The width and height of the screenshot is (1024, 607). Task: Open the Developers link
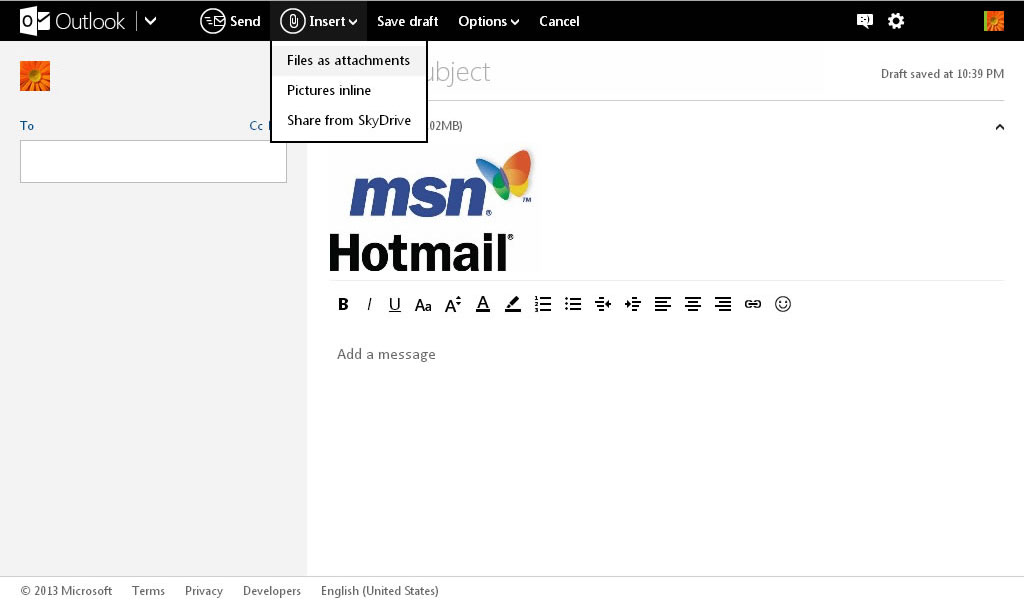pyautogui.click(x=272, y=591)
